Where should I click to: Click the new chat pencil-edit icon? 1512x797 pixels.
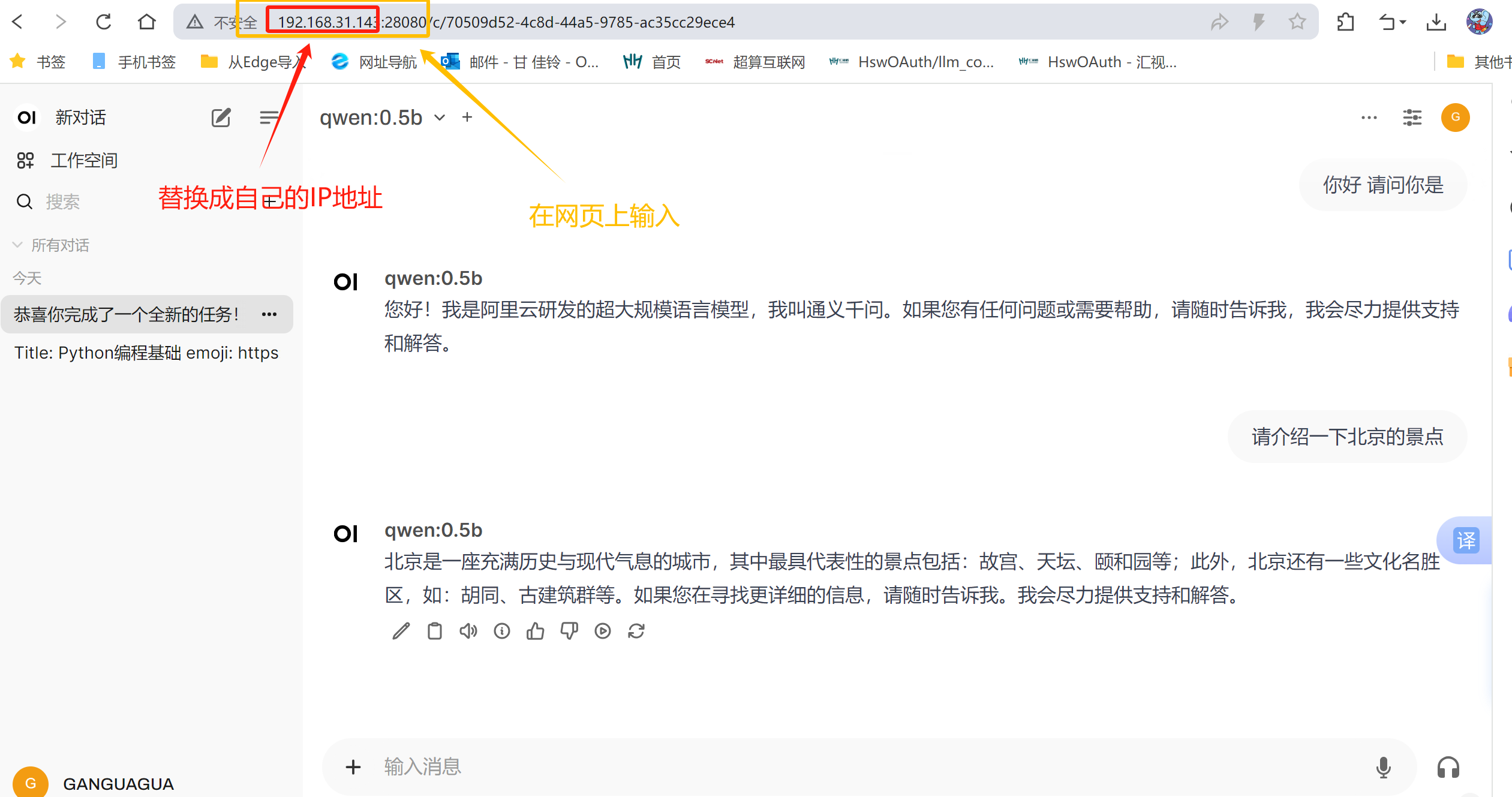click(221, 118)
